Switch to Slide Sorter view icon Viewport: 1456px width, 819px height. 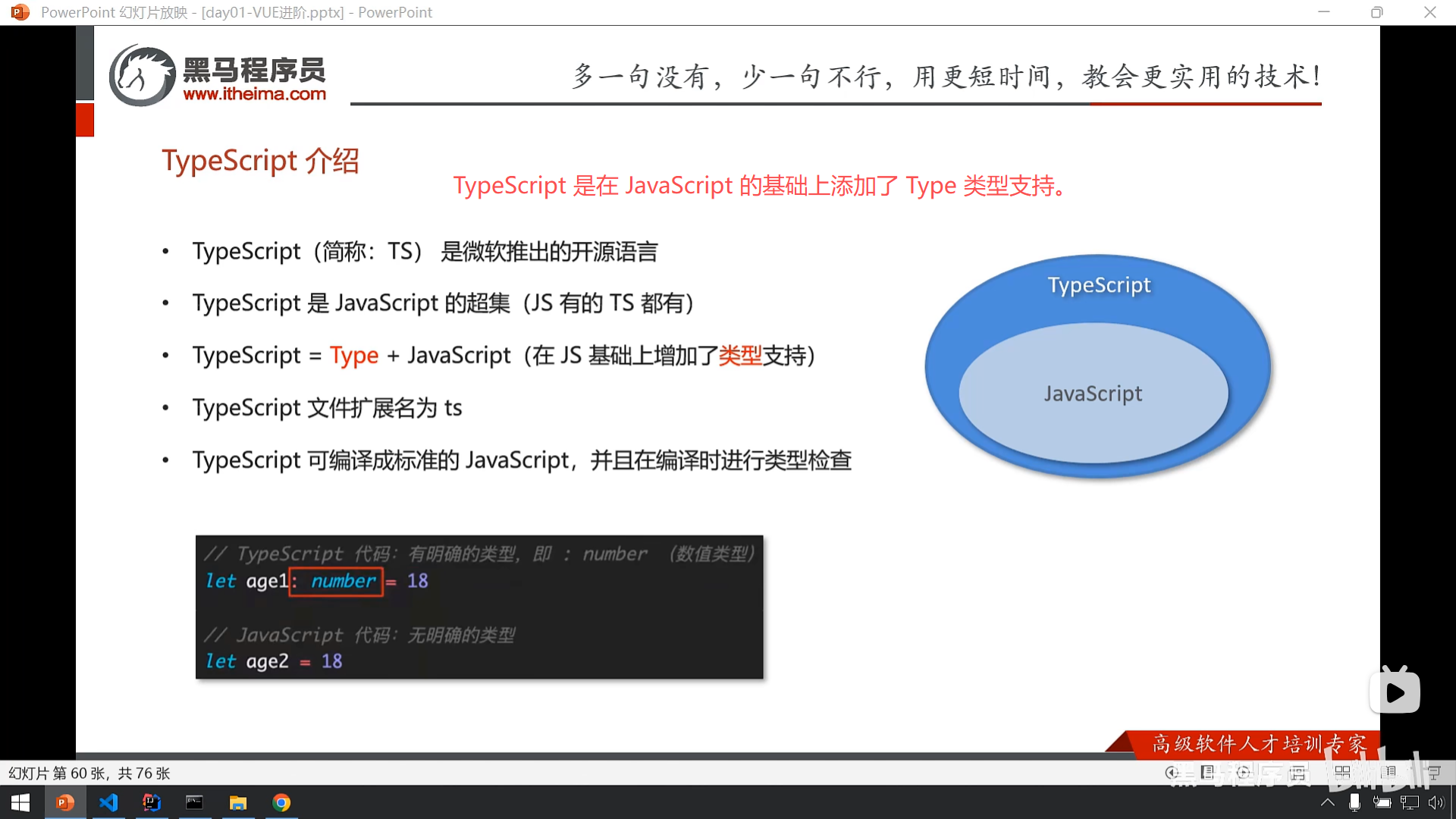[1342, 773]
